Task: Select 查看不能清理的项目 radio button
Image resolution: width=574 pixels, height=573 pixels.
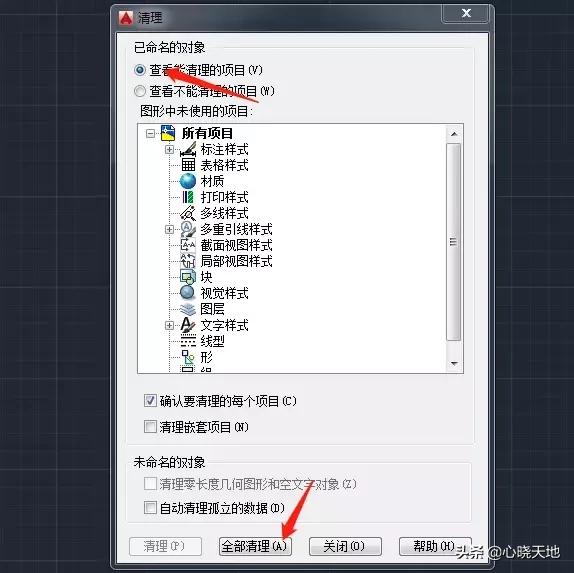Action: coord(140,91)
